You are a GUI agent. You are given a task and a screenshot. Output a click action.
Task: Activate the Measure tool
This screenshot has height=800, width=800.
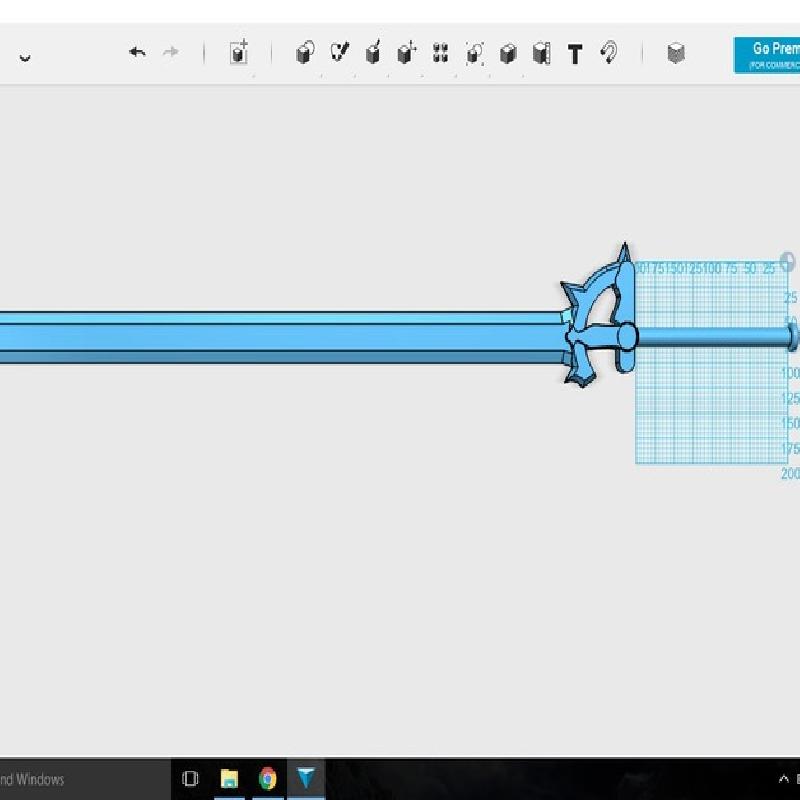[x=542, y=53]
